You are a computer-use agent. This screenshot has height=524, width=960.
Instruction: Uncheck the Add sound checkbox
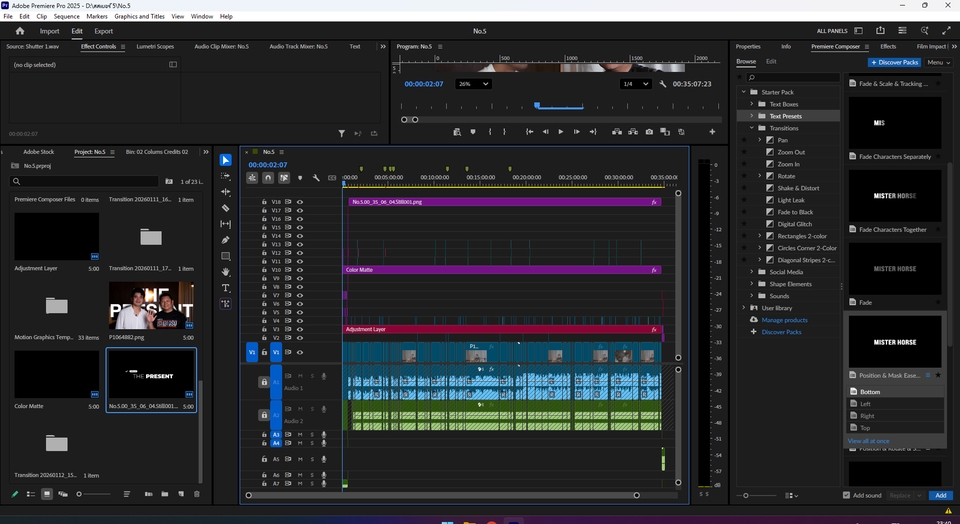pyautogui.click(x=846, y=495)
